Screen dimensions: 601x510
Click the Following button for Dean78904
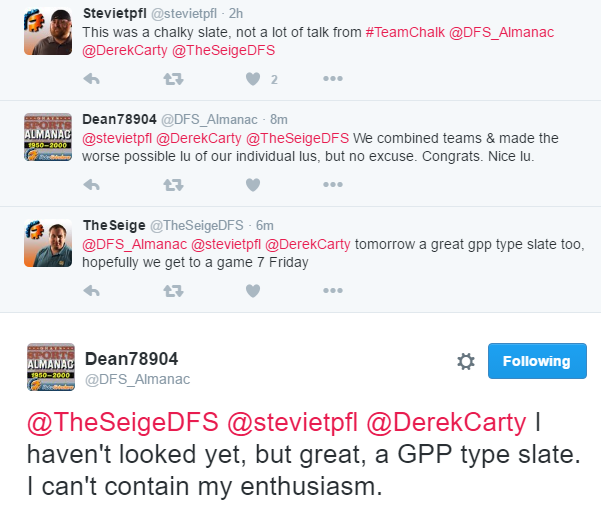(x=537, y=361)
